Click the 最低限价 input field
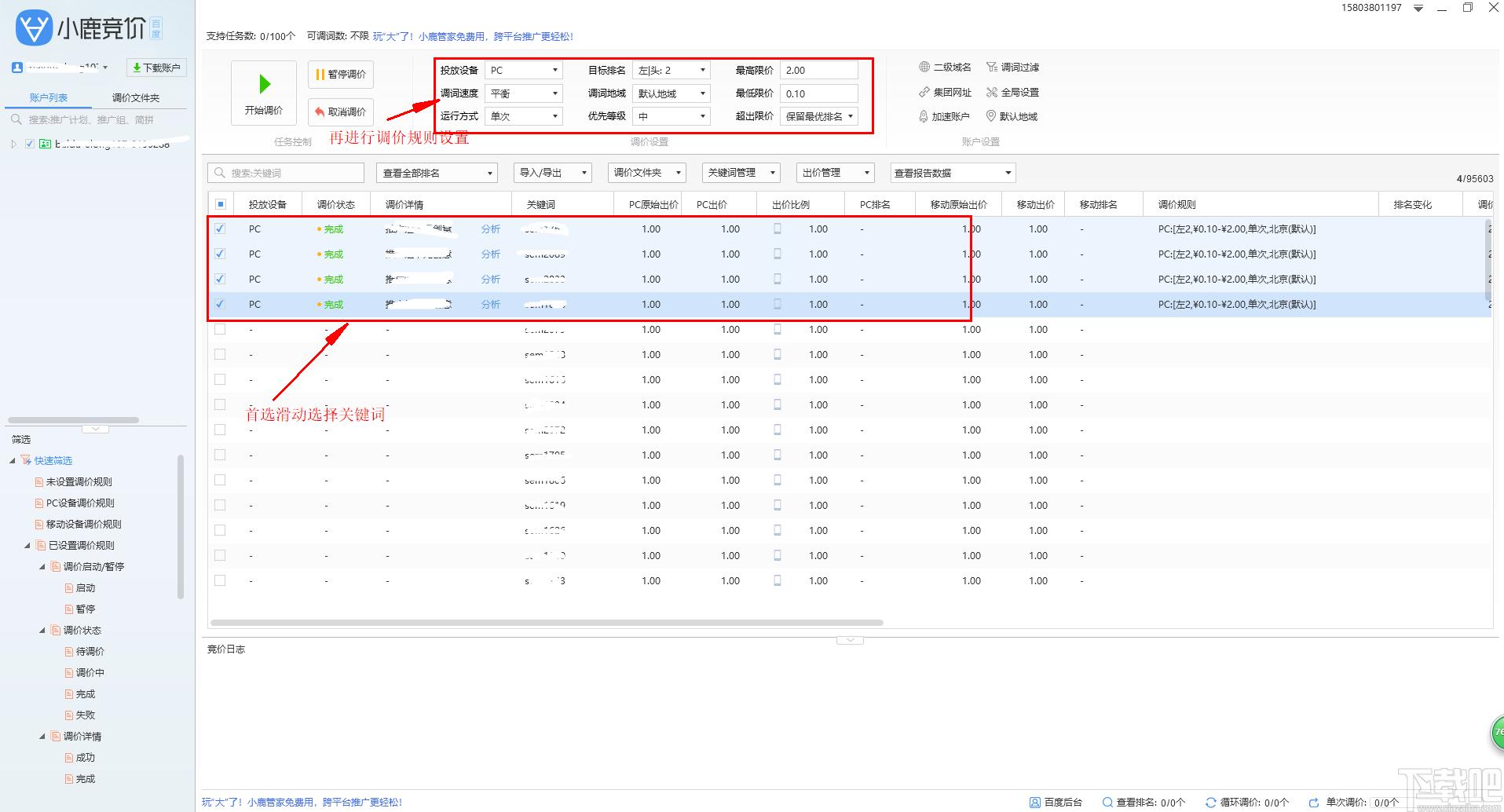The height and width of the screenshot is (812, 1504). click(819, 93)
